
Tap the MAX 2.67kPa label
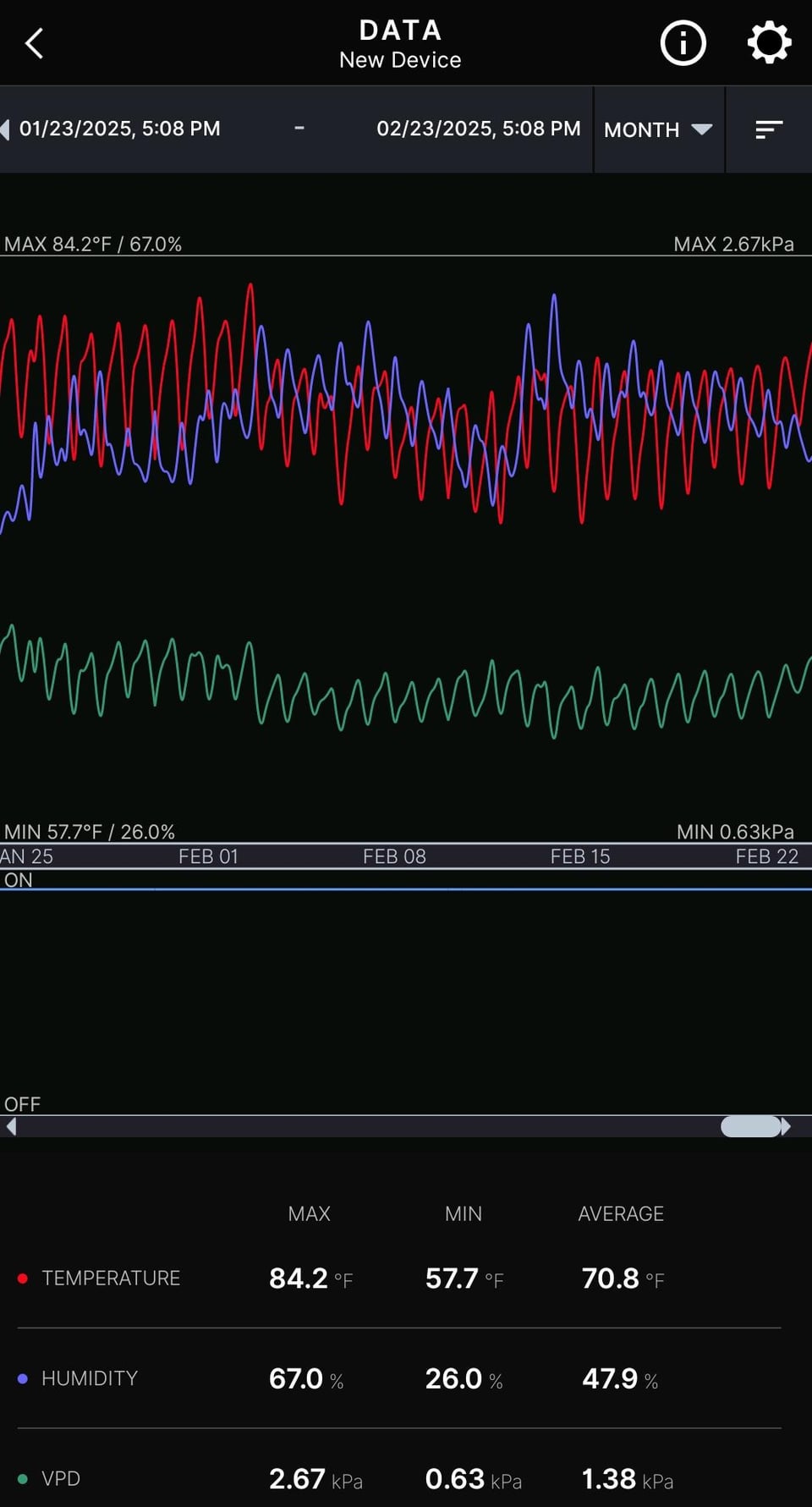coord(733,244)
